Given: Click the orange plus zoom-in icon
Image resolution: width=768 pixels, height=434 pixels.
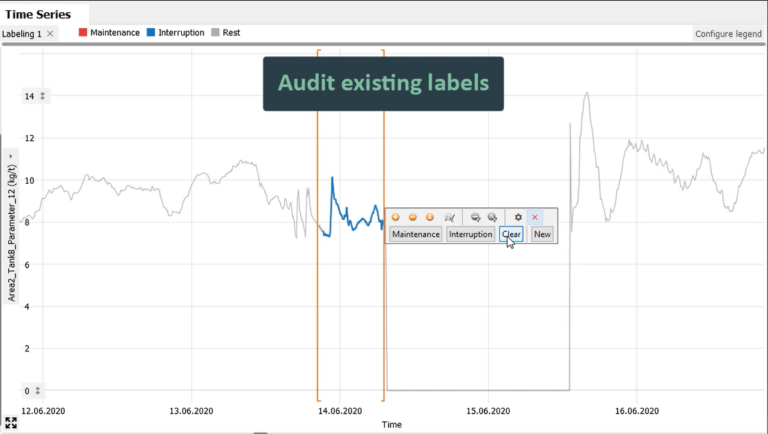Looking at the screenshot, I should (396, 217).
